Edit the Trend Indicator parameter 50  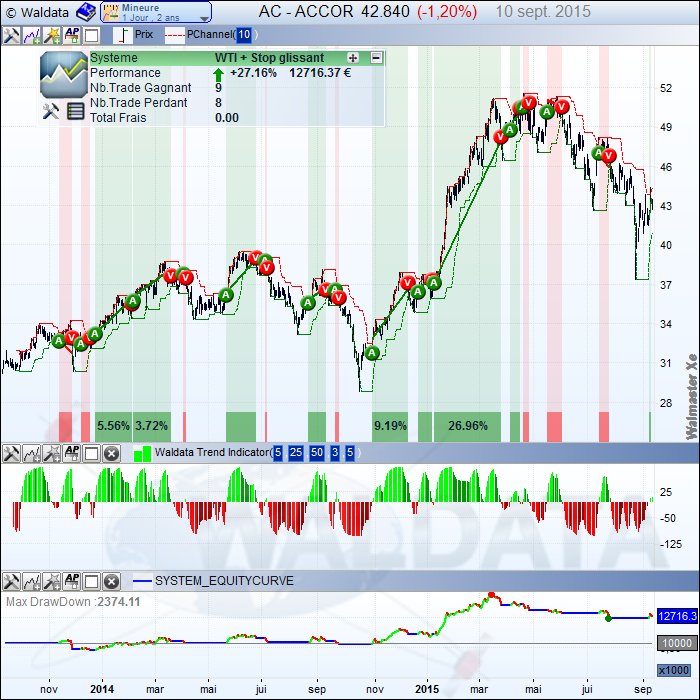(317, 453)
